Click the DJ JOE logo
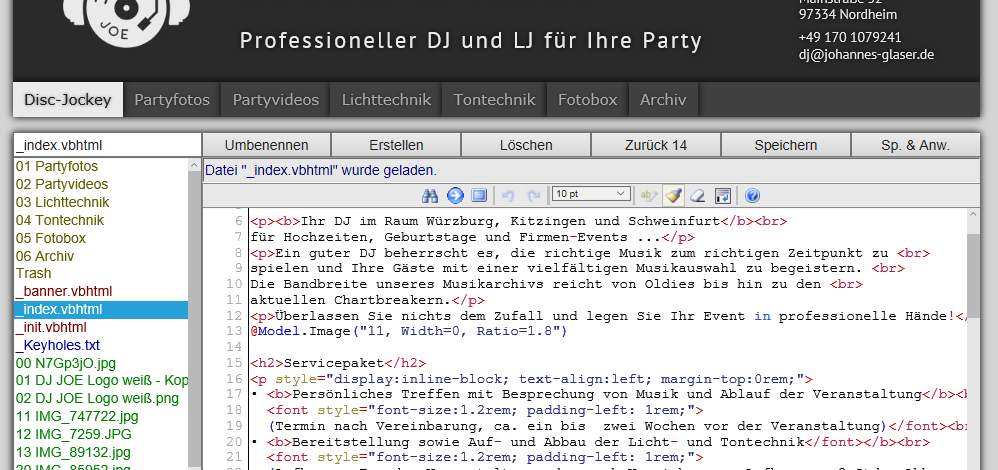998x470 pixels. point(127,22)
